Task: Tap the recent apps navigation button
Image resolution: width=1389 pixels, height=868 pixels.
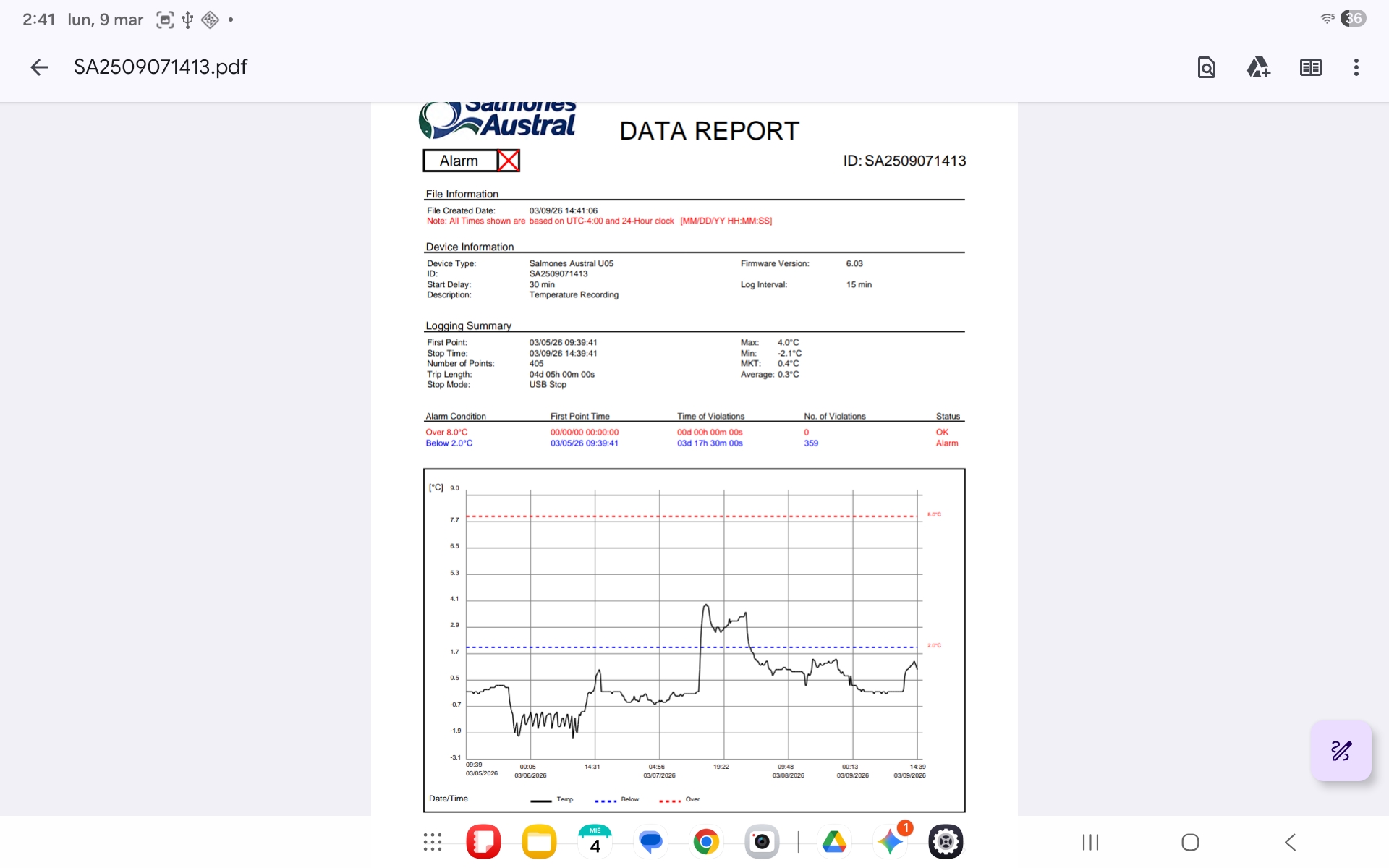Action: coord(1090,842)
